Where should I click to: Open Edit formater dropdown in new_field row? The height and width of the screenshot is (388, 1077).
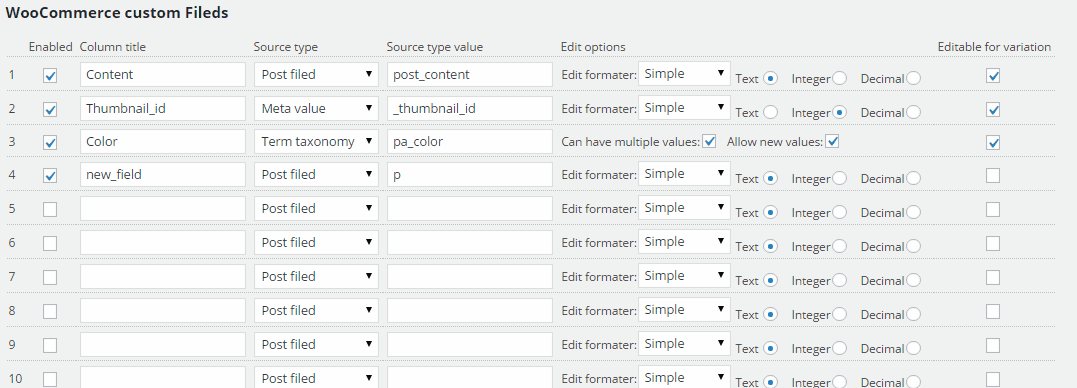pos(684,174)
